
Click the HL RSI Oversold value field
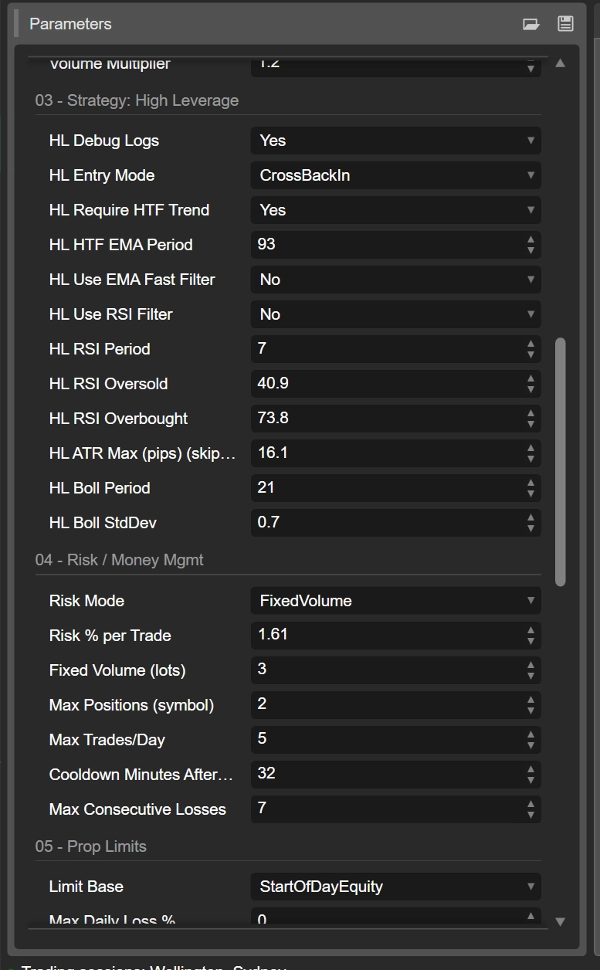pos(385,384)
